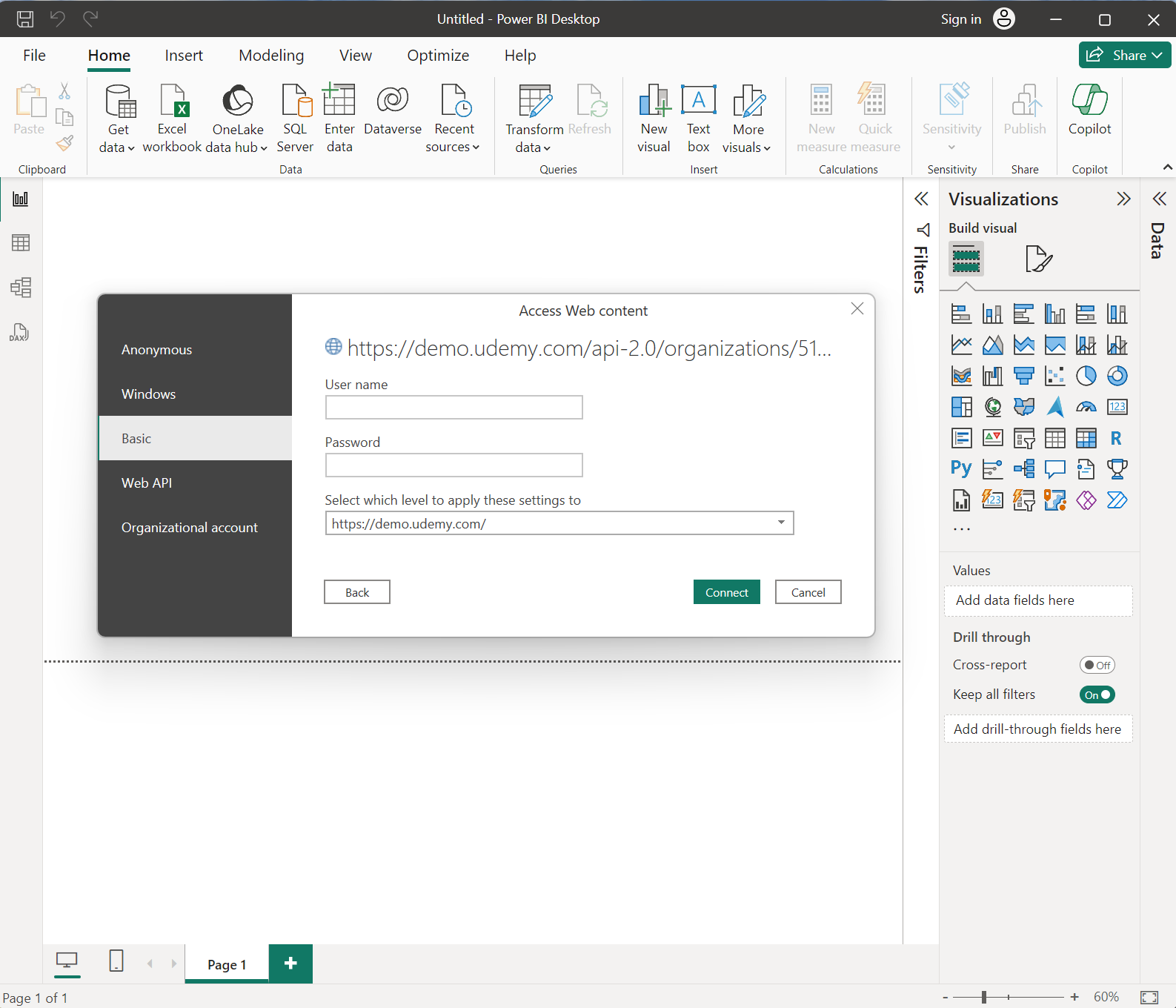Switch to Model view in sidebar
The width and height of the screenshot is (1176, 1008).
[21, 288]
